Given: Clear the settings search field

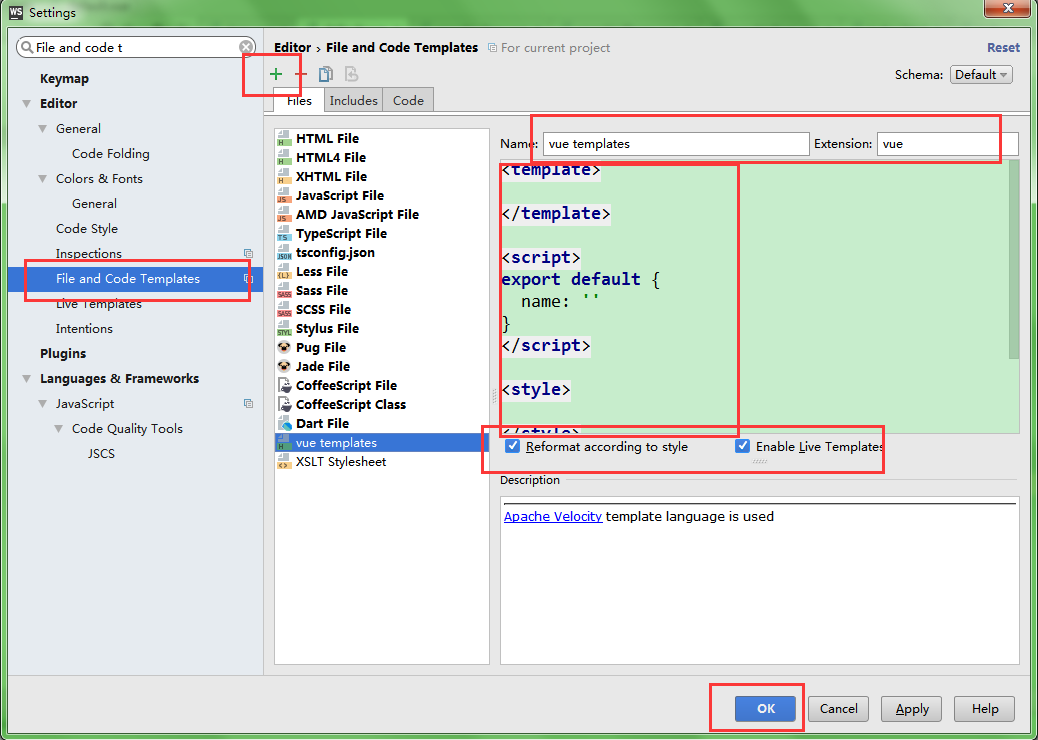Looking at the screenshot, I should coord(246,48).
